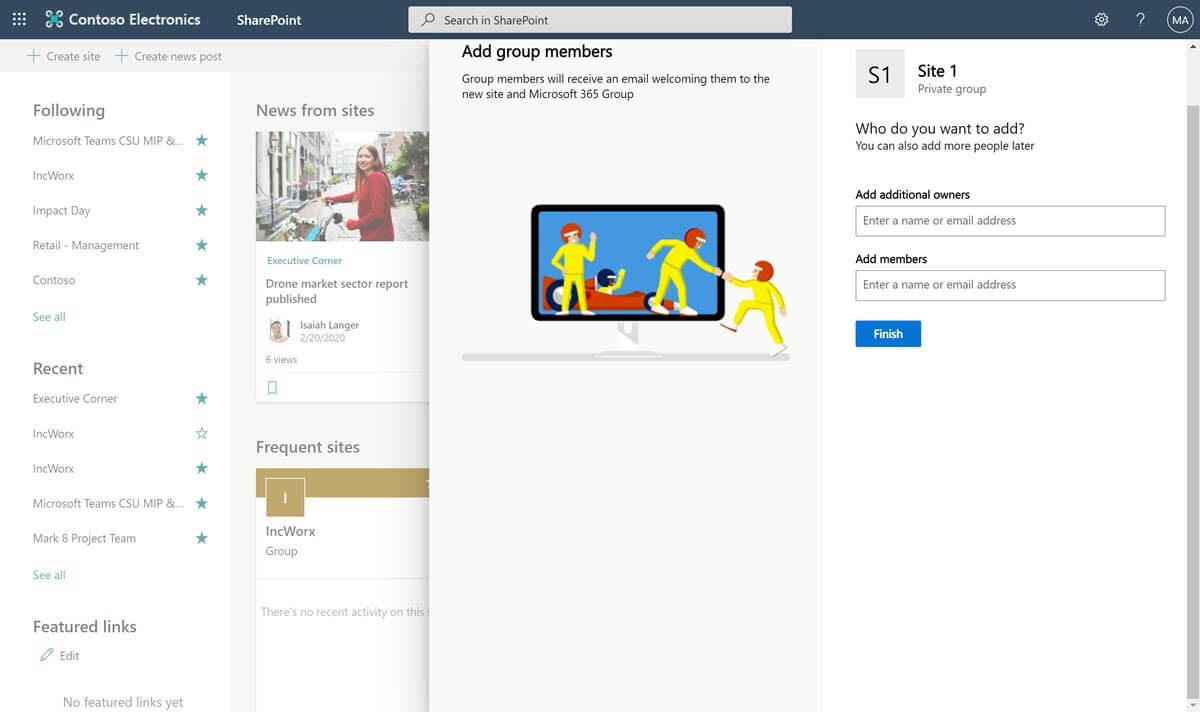Click the Search in SharePoint box

tap(600, 19)
